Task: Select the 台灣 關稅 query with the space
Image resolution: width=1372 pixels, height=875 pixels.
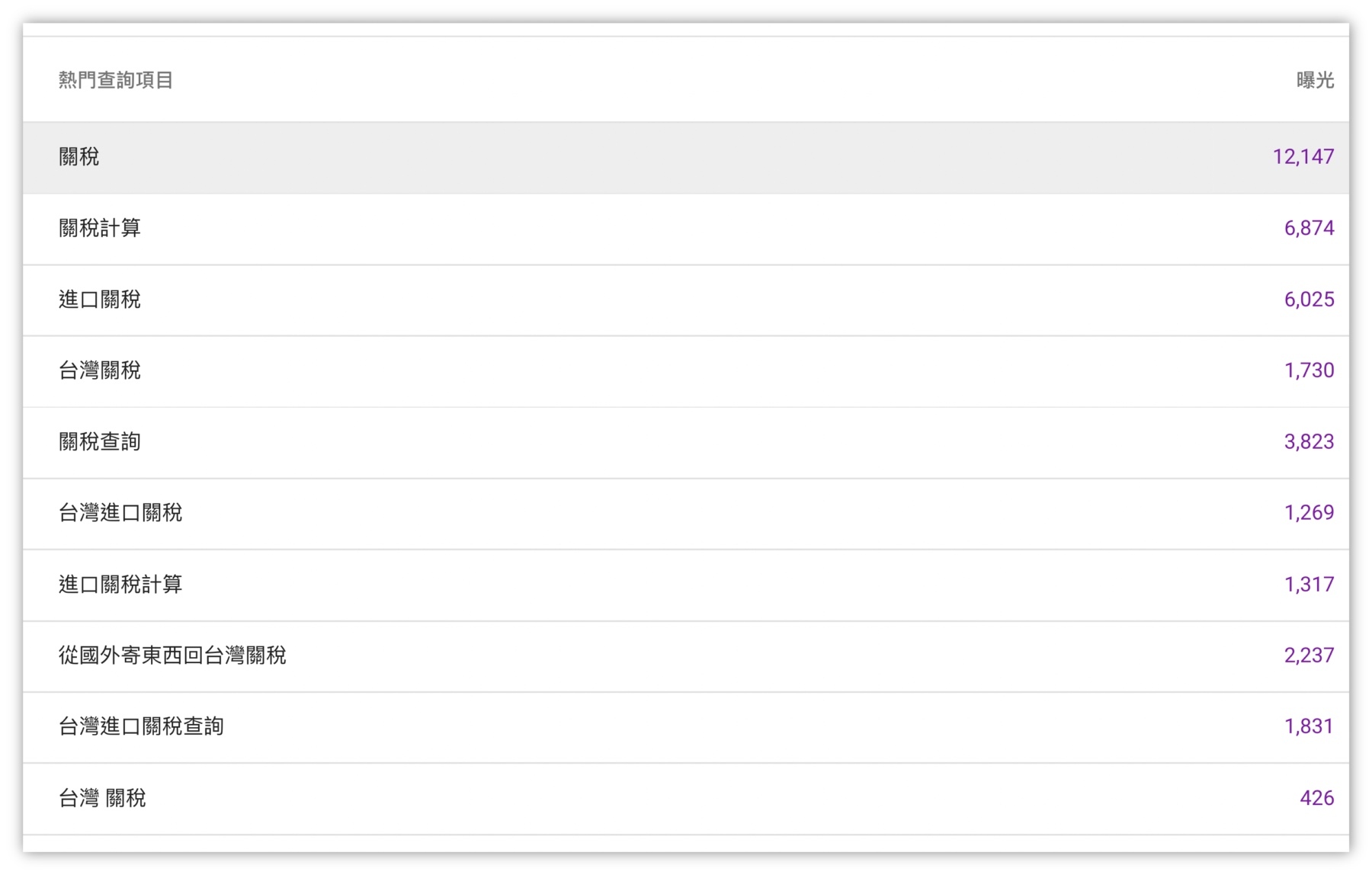Action: 102,798
